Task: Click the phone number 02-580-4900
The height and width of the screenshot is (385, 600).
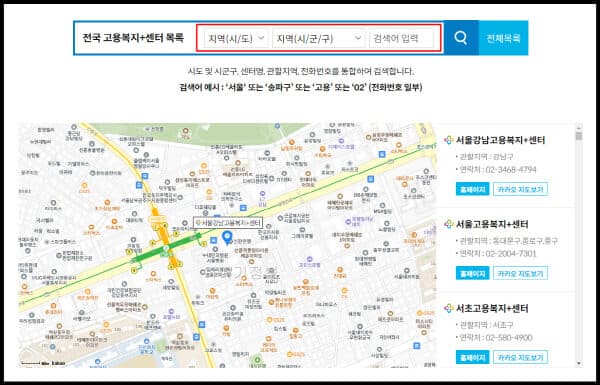Action: 509,338
